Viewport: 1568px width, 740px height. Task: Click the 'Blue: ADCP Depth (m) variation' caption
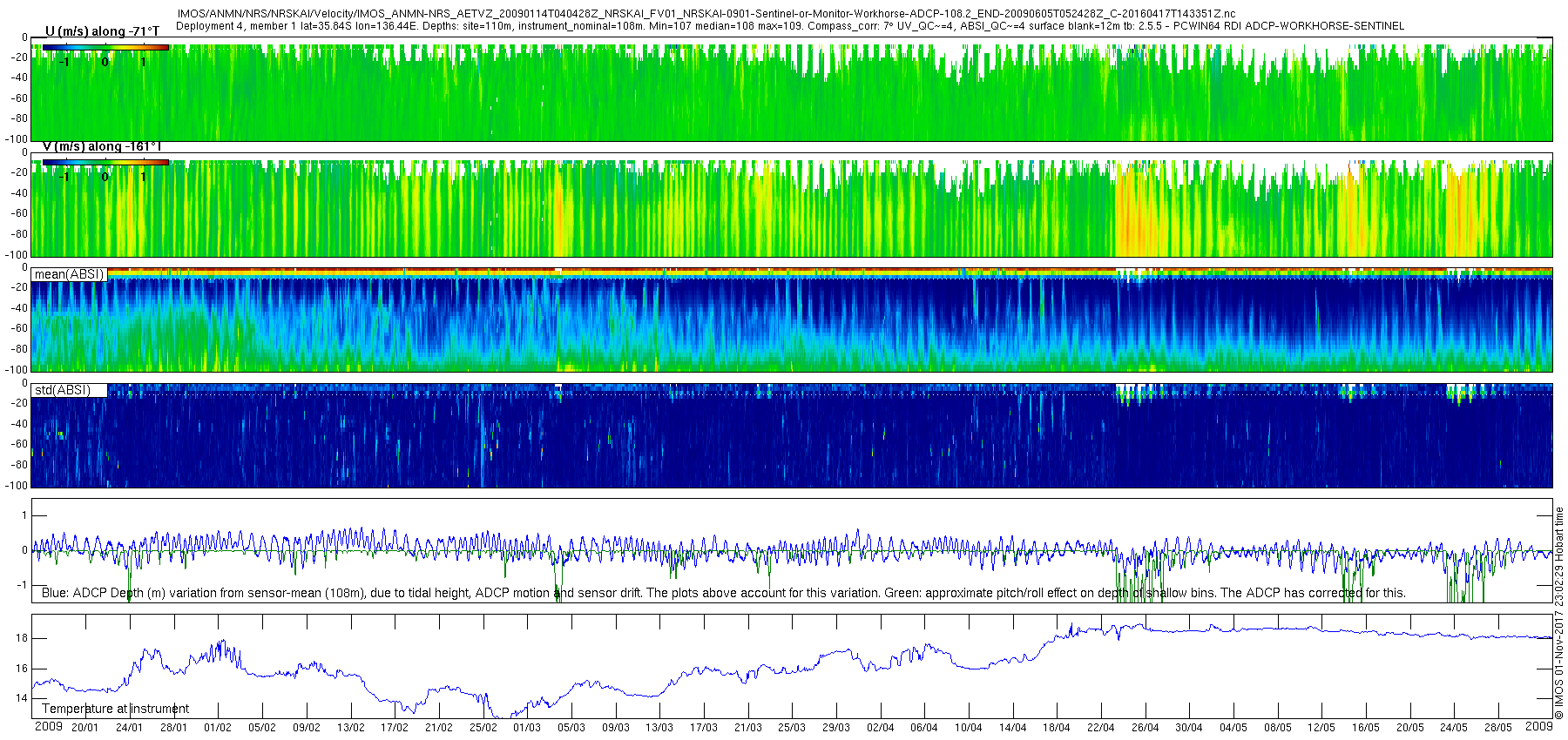[723, 593]
